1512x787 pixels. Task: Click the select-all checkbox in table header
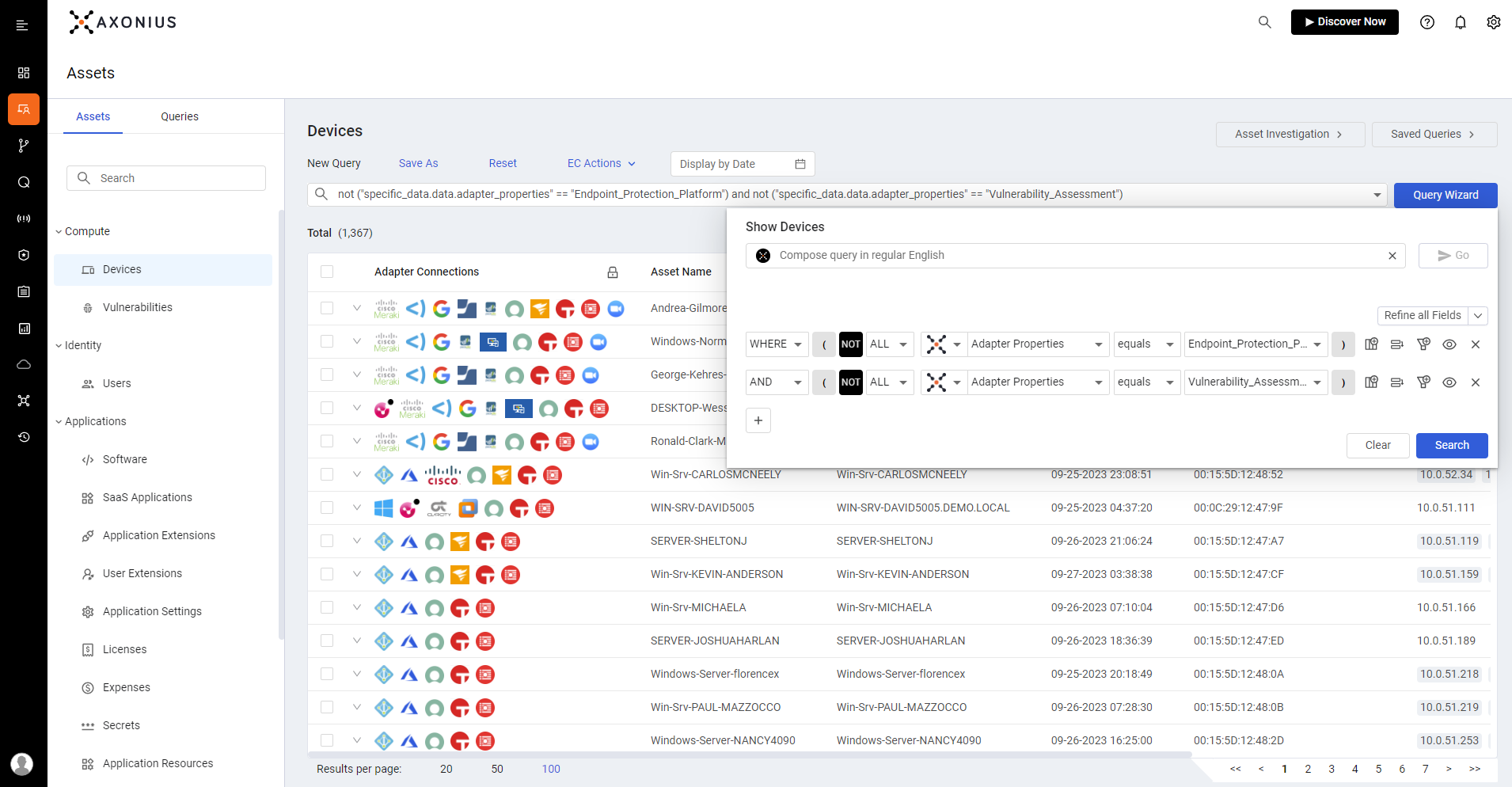[327, 272]
